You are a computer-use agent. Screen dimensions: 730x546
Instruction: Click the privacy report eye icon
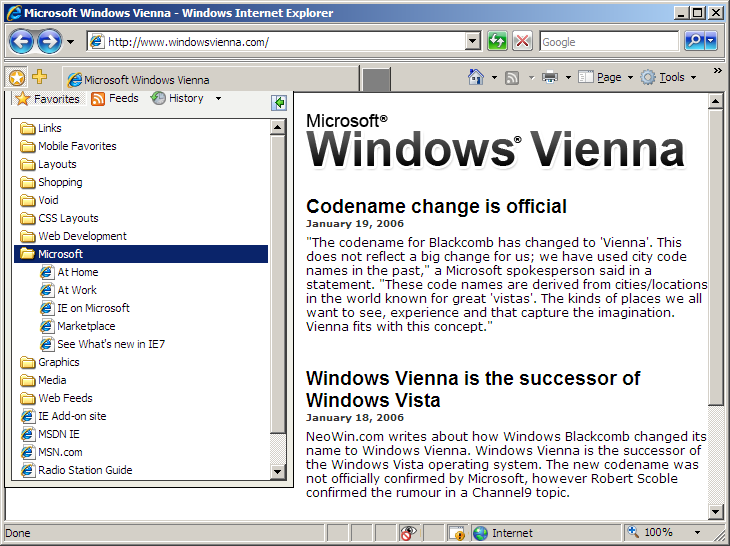(410, 533)
